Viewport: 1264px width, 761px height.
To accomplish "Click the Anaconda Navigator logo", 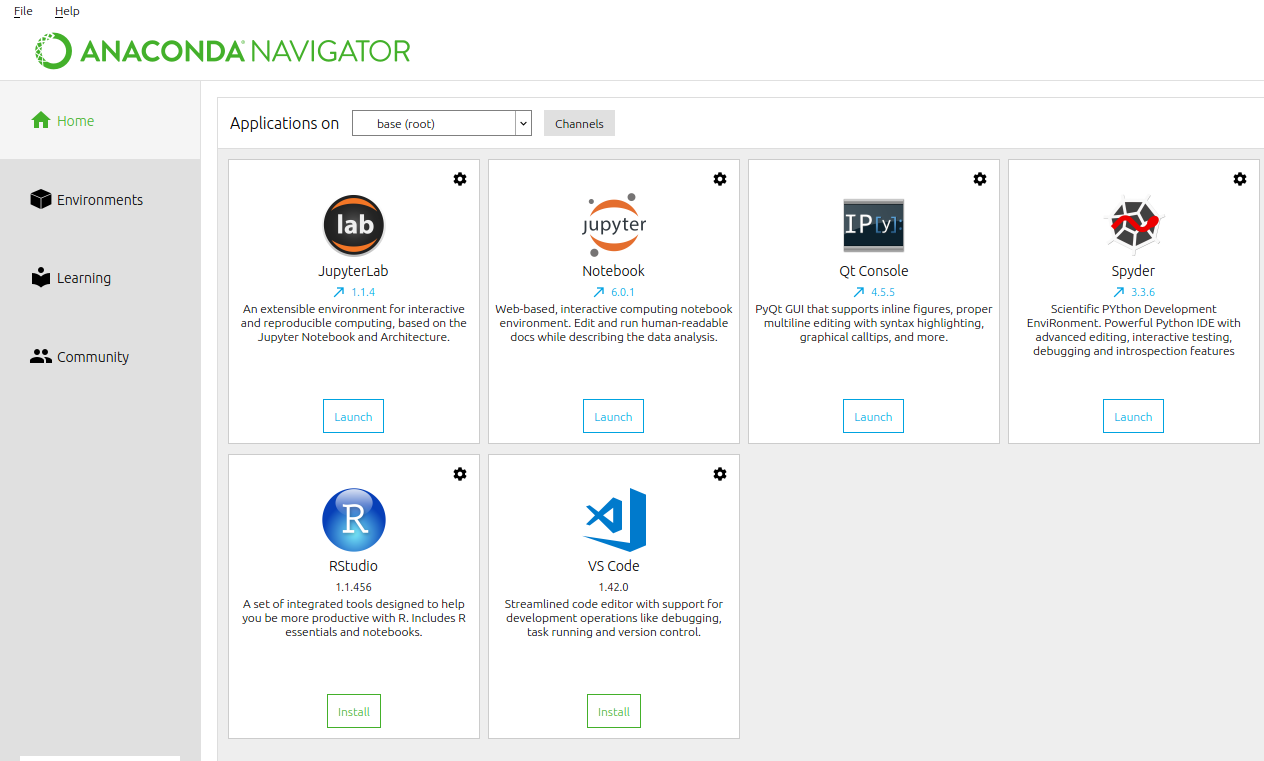I will pos(223,51).
